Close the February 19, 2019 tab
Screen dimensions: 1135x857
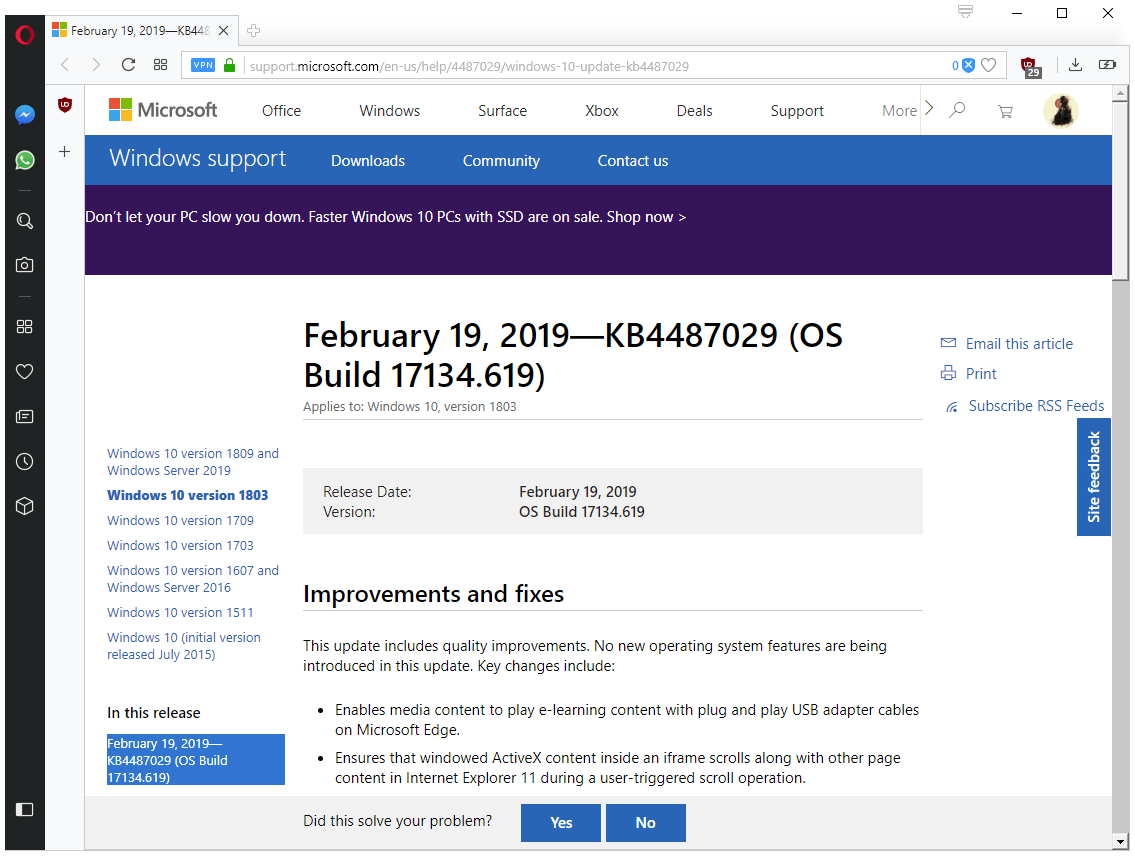pyautogui.click(x=224, y=30)
